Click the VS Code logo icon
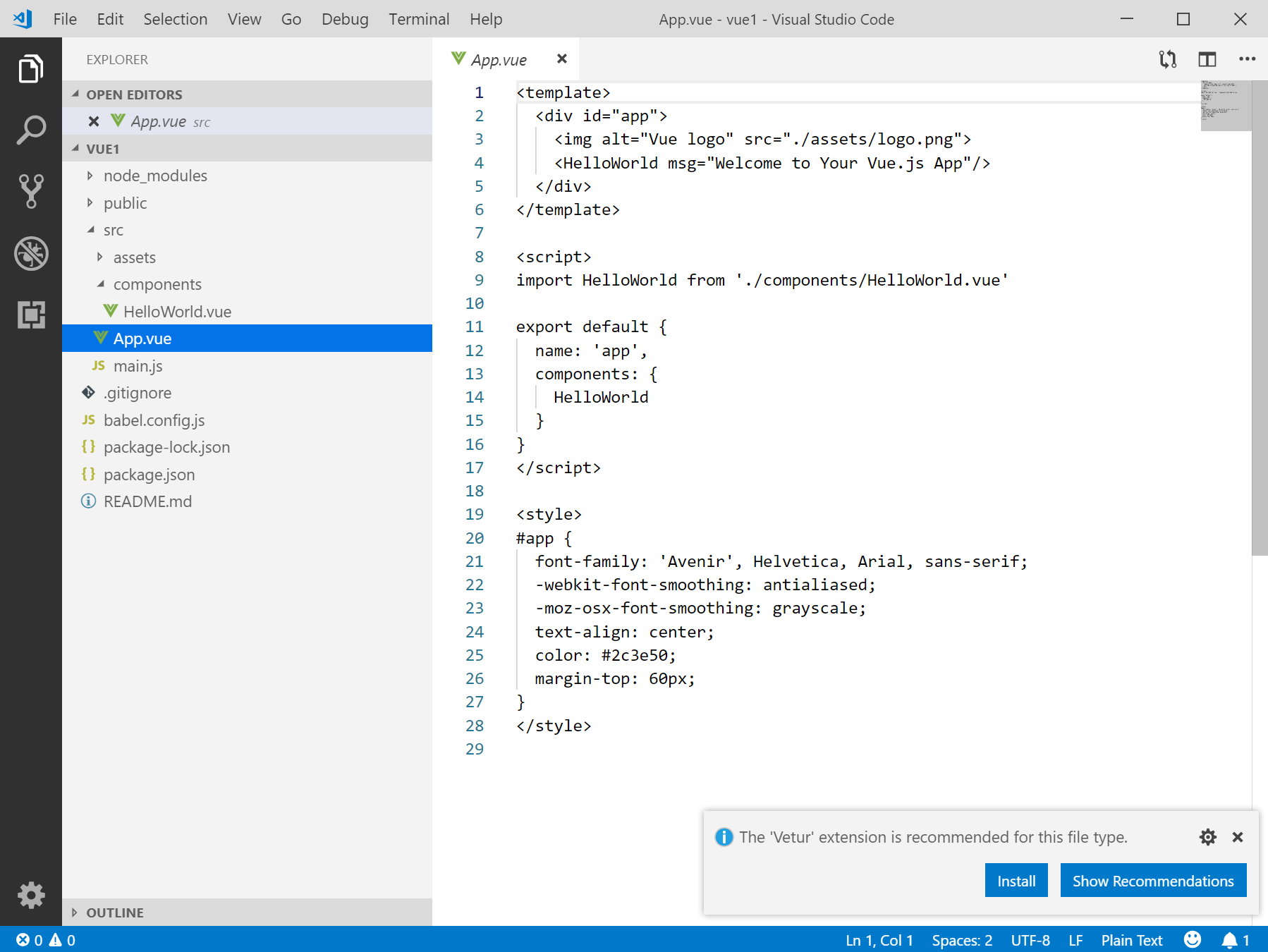 22,19
